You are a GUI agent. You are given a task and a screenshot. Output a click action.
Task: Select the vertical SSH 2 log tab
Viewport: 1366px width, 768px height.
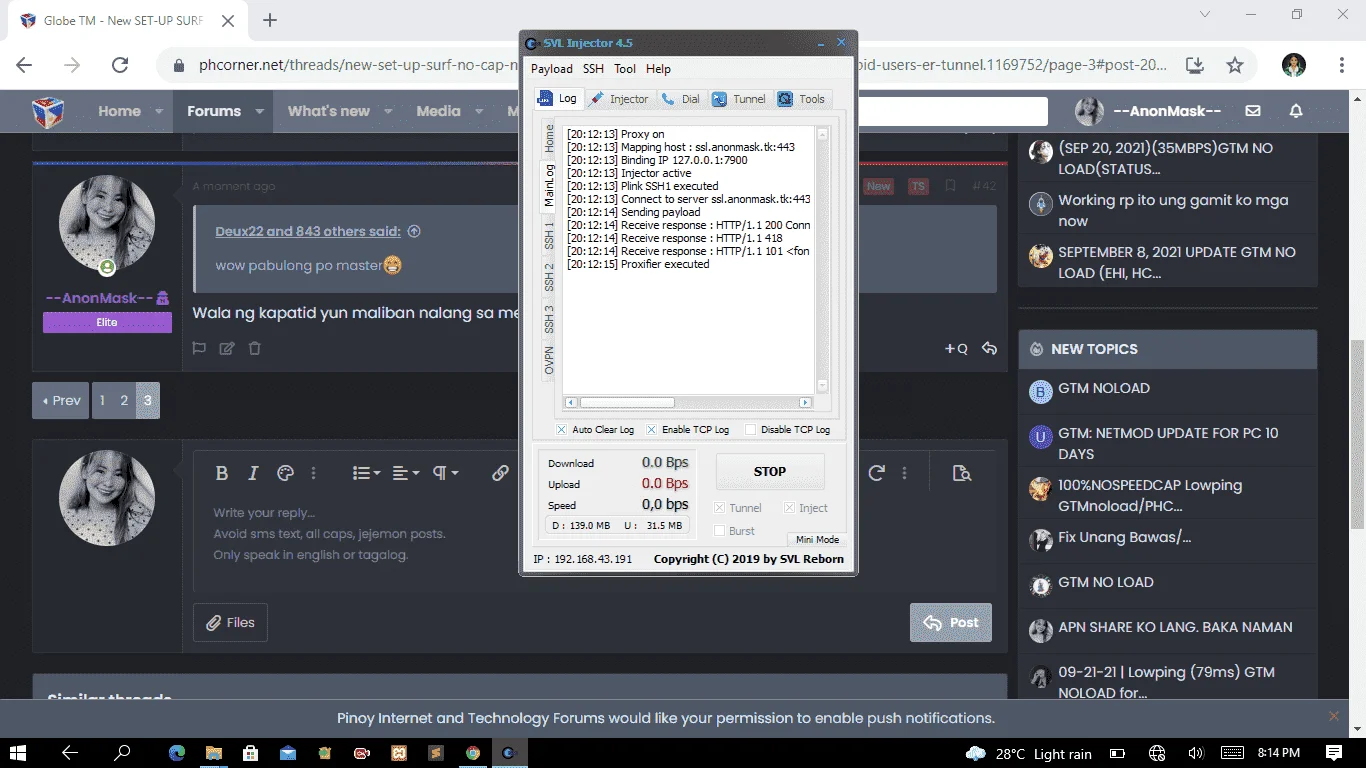click(x=549, y=278)
